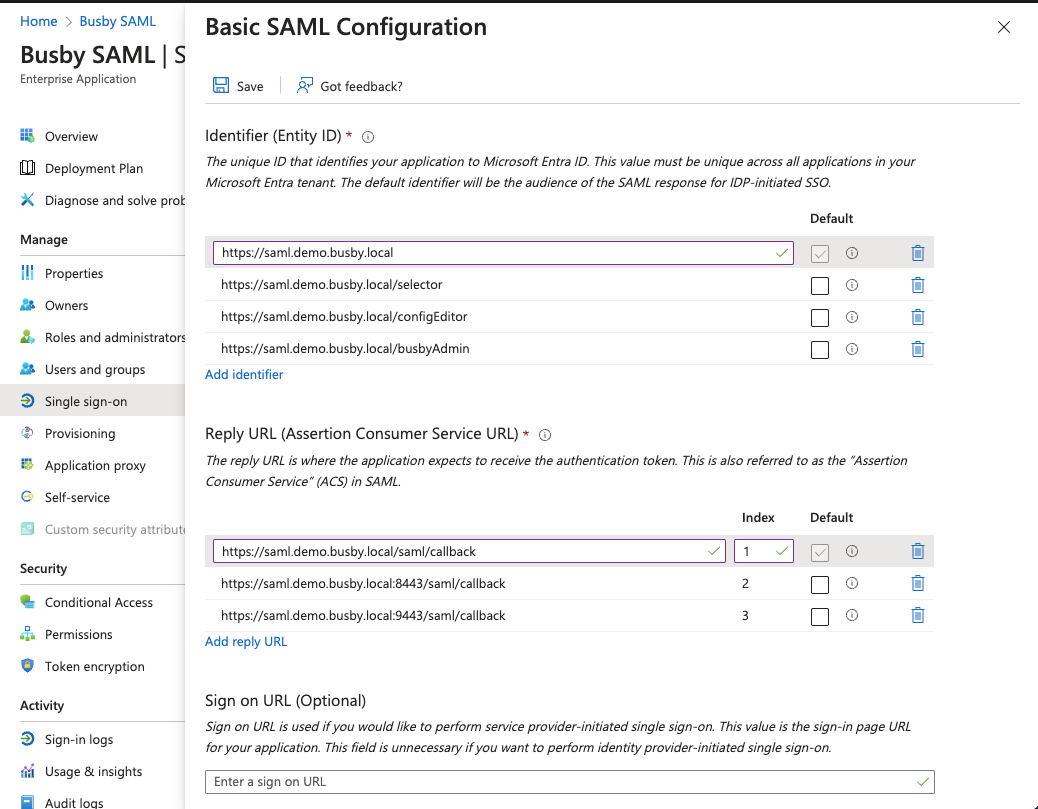Show default info for /selector identifier
The height and width of the screenshot is (809, 1038).
[x=852, y=285]
